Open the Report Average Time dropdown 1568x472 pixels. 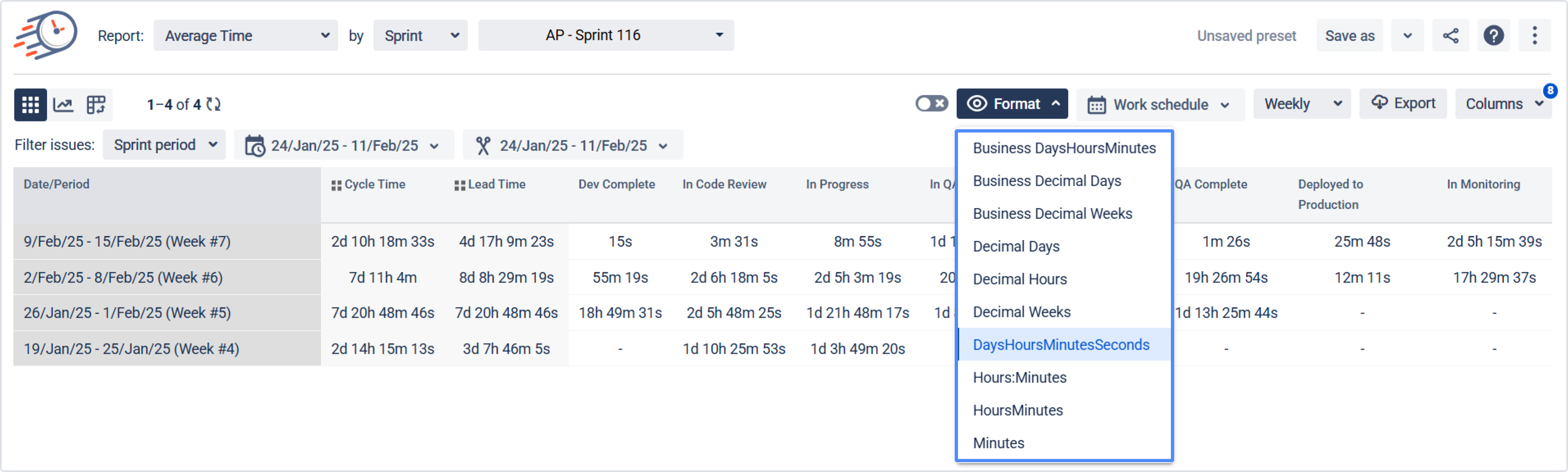(x=245, y=36)
